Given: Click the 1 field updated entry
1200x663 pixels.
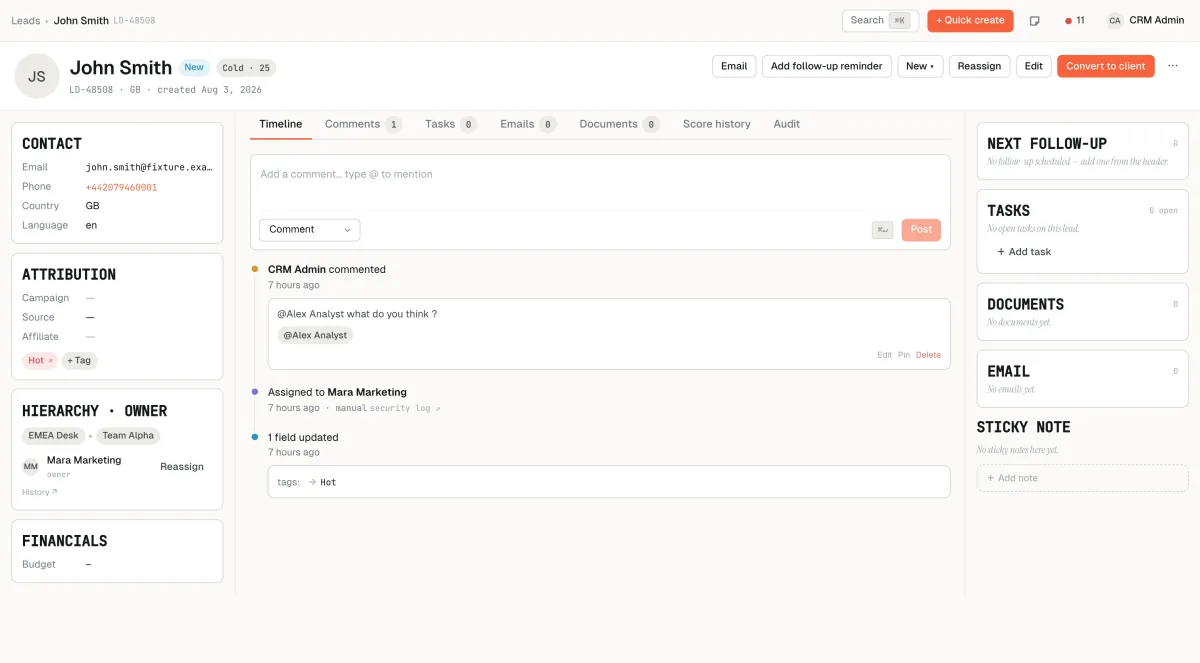Looking at the screenshot, I should click(303, 438).
